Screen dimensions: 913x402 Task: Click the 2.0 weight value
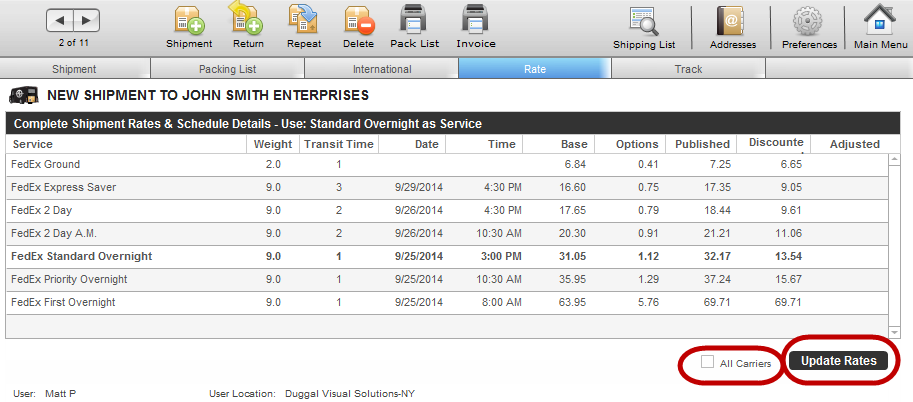coord(273,164)
